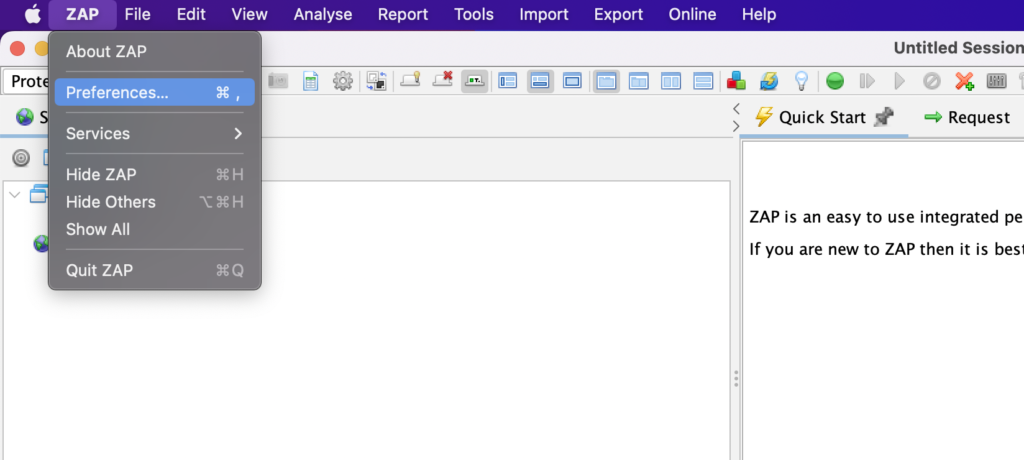Viewport: 1024px width, 460px height.
Task: Select the Contexts windows icon in tree
Action: pos(39,194)
